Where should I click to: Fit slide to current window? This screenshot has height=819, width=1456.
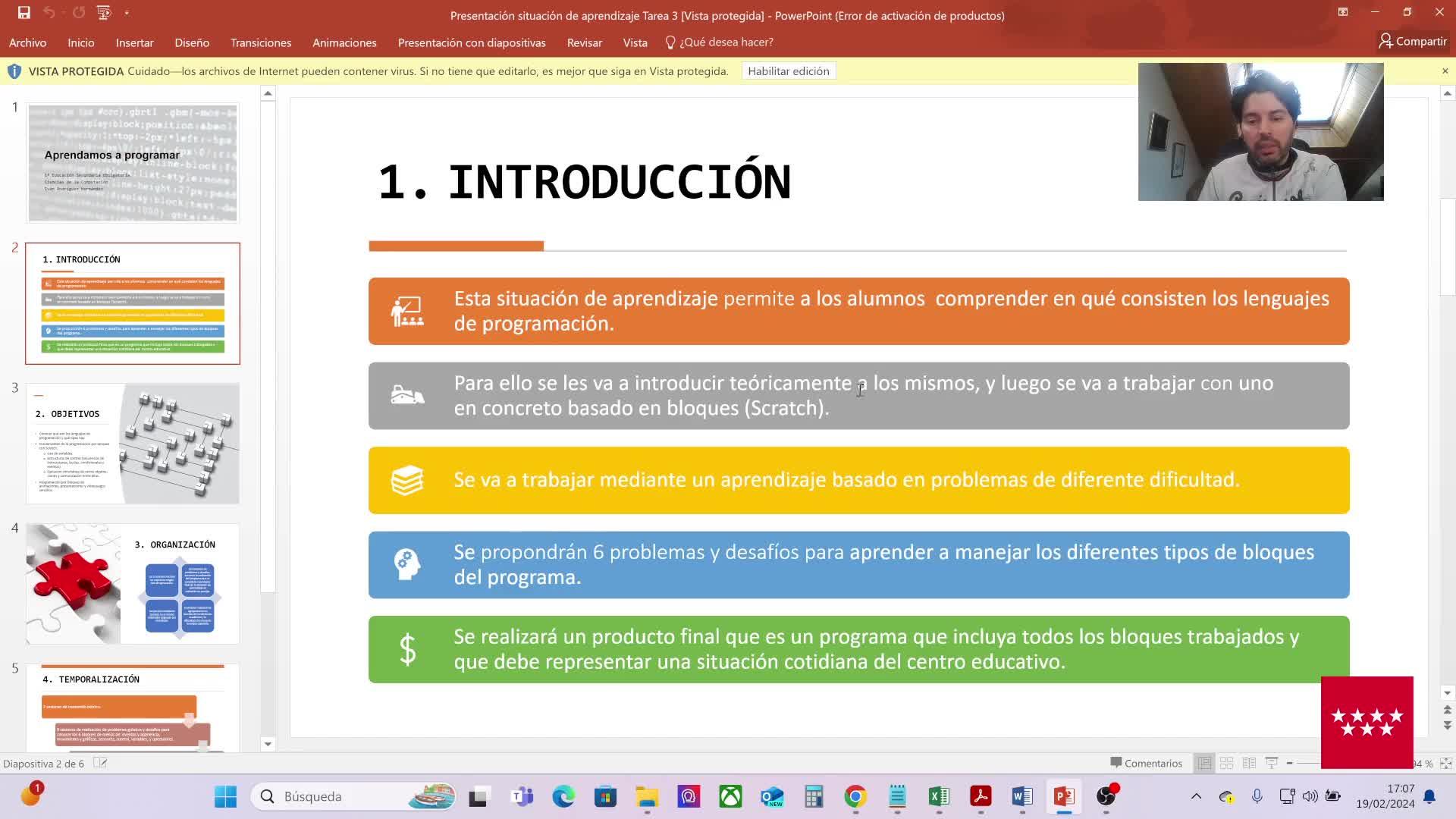(x=1445, y=763)
